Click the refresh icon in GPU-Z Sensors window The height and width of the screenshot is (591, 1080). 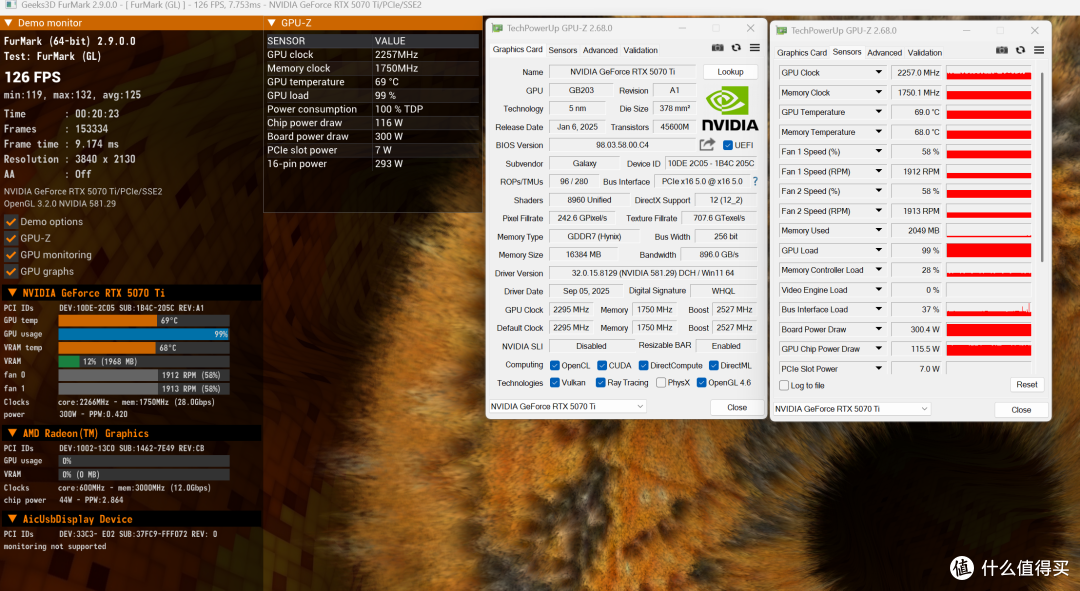point(1021,50)
